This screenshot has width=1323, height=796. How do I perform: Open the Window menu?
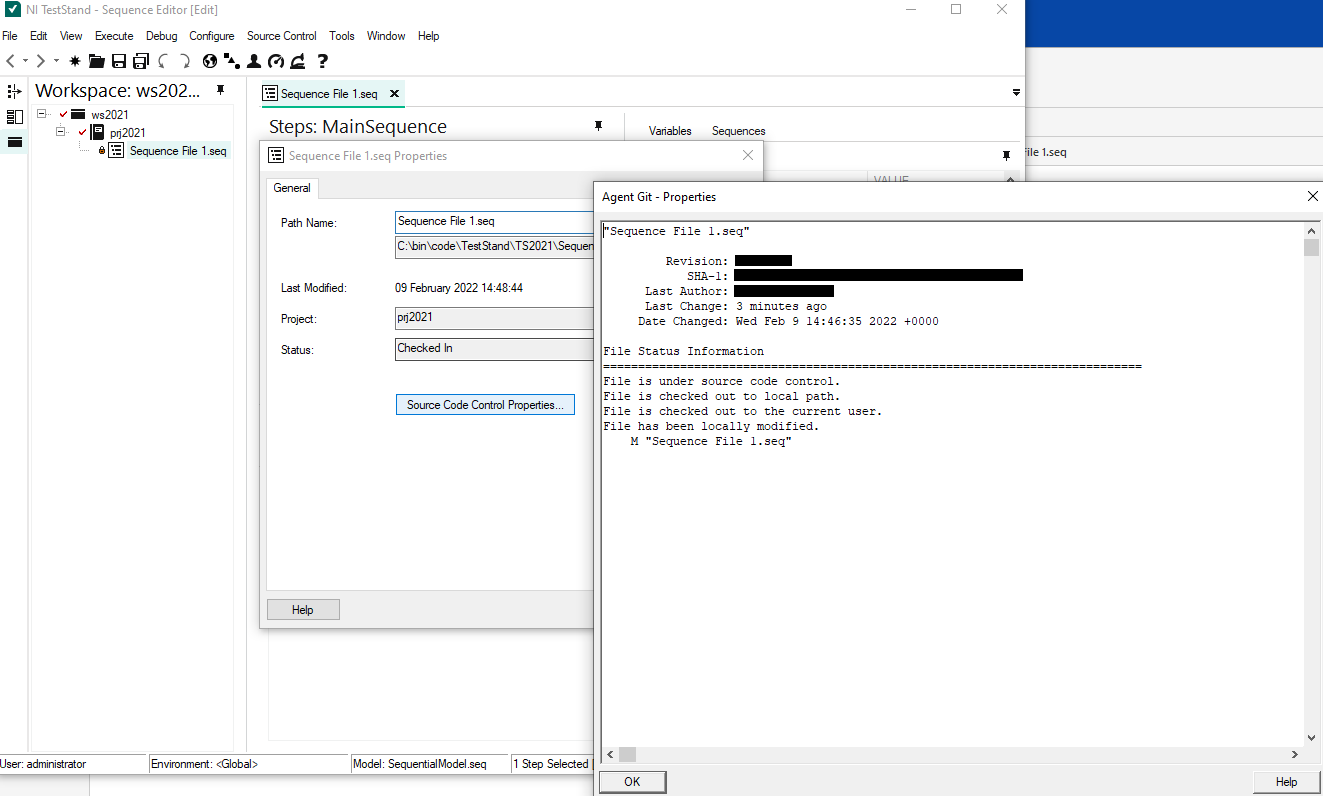[x=386, y=36]
